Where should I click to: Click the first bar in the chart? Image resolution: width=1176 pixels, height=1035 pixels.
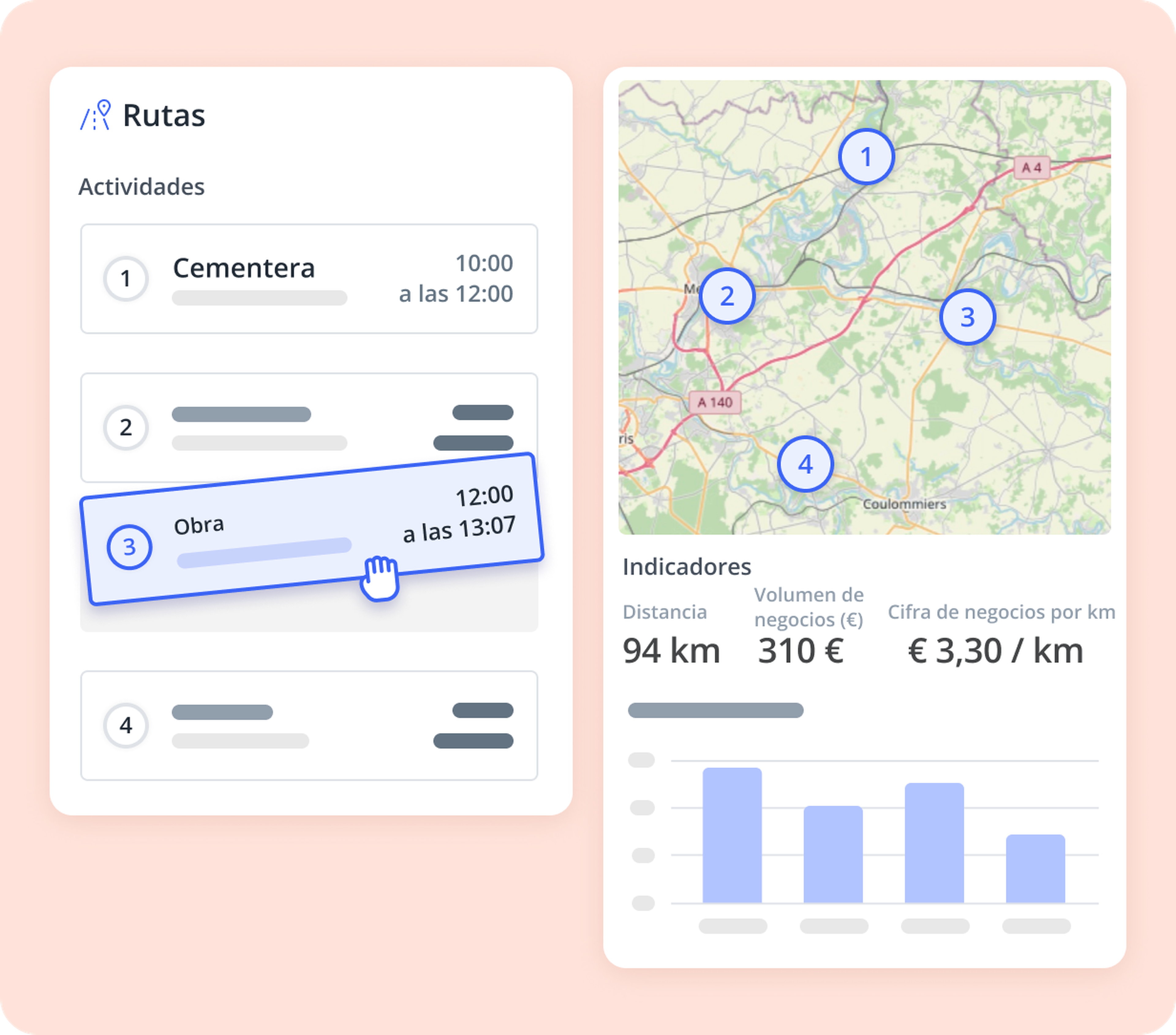[x=732, y=835]
